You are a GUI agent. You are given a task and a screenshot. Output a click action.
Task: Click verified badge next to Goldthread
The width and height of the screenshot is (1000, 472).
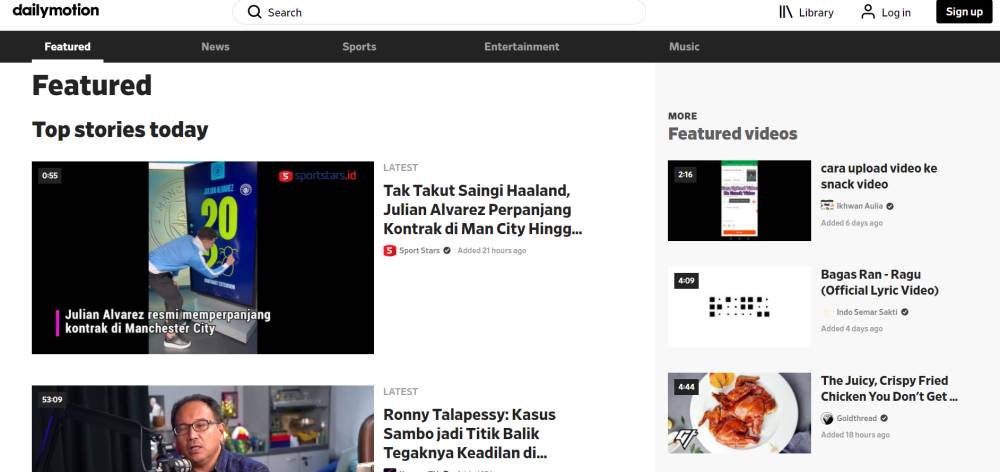884,418
